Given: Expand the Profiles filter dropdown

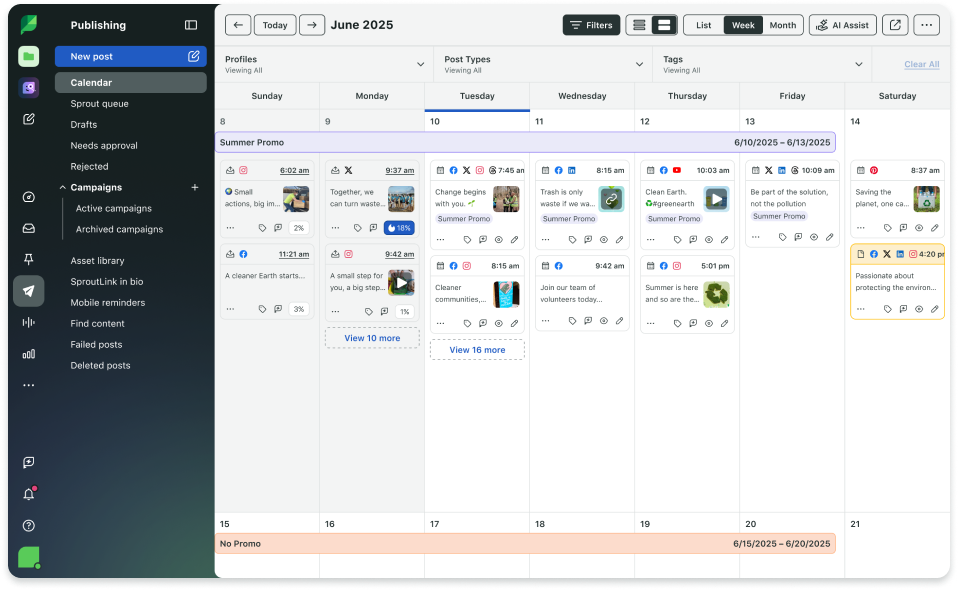Looking at the screenshot, I should tap(420, 64).
